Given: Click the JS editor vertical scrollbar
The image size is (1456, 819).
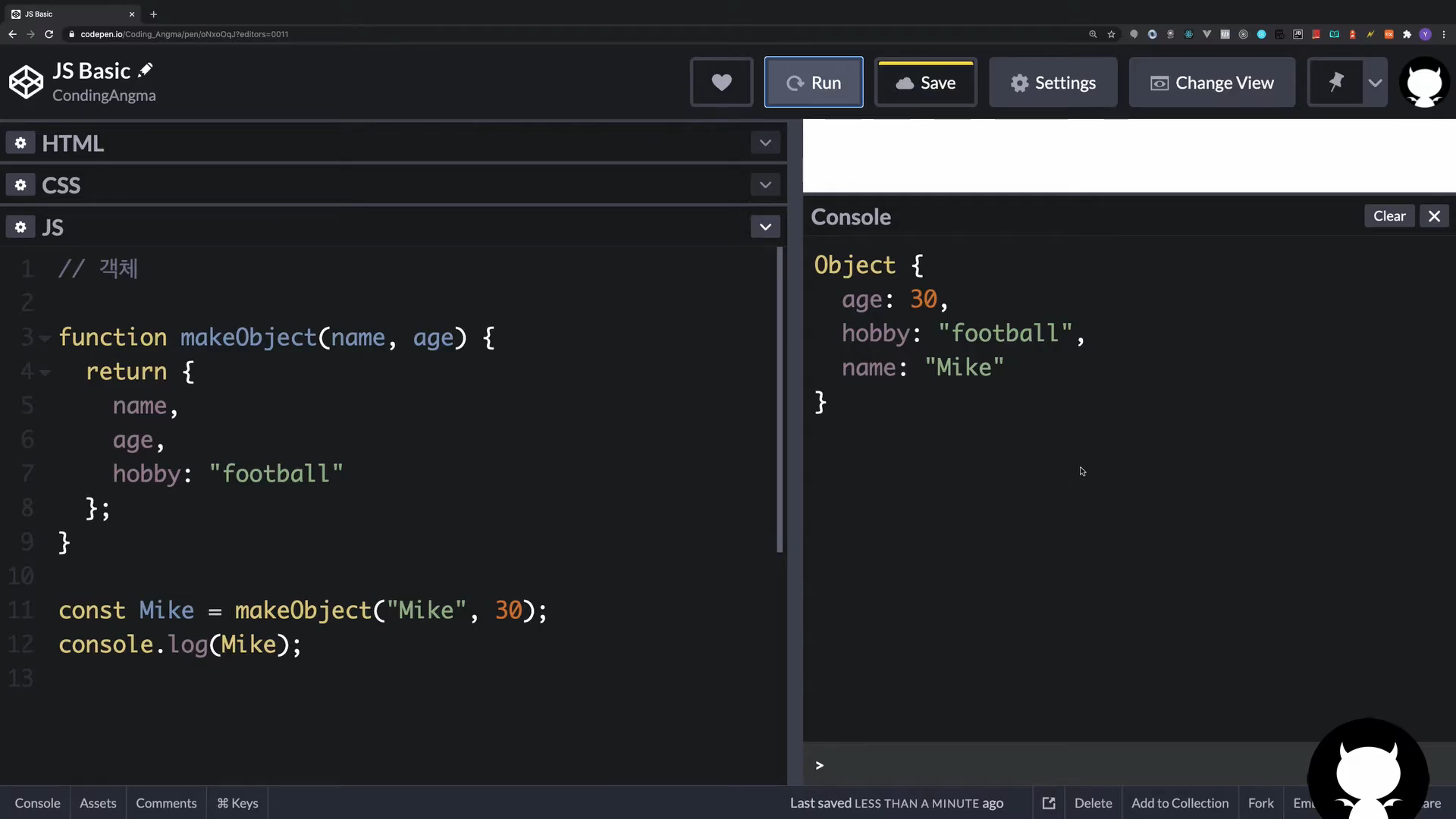Looking at the screenshot, I should point(780,400).
